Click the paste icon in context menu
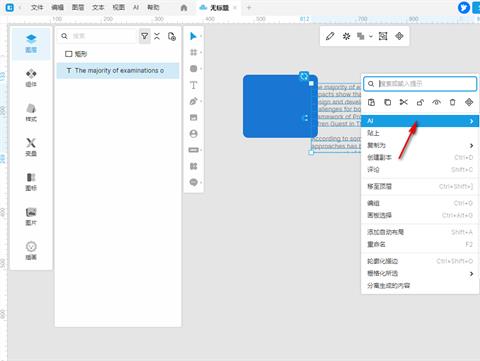Screen dimensions: 480x361 point(371,102)
